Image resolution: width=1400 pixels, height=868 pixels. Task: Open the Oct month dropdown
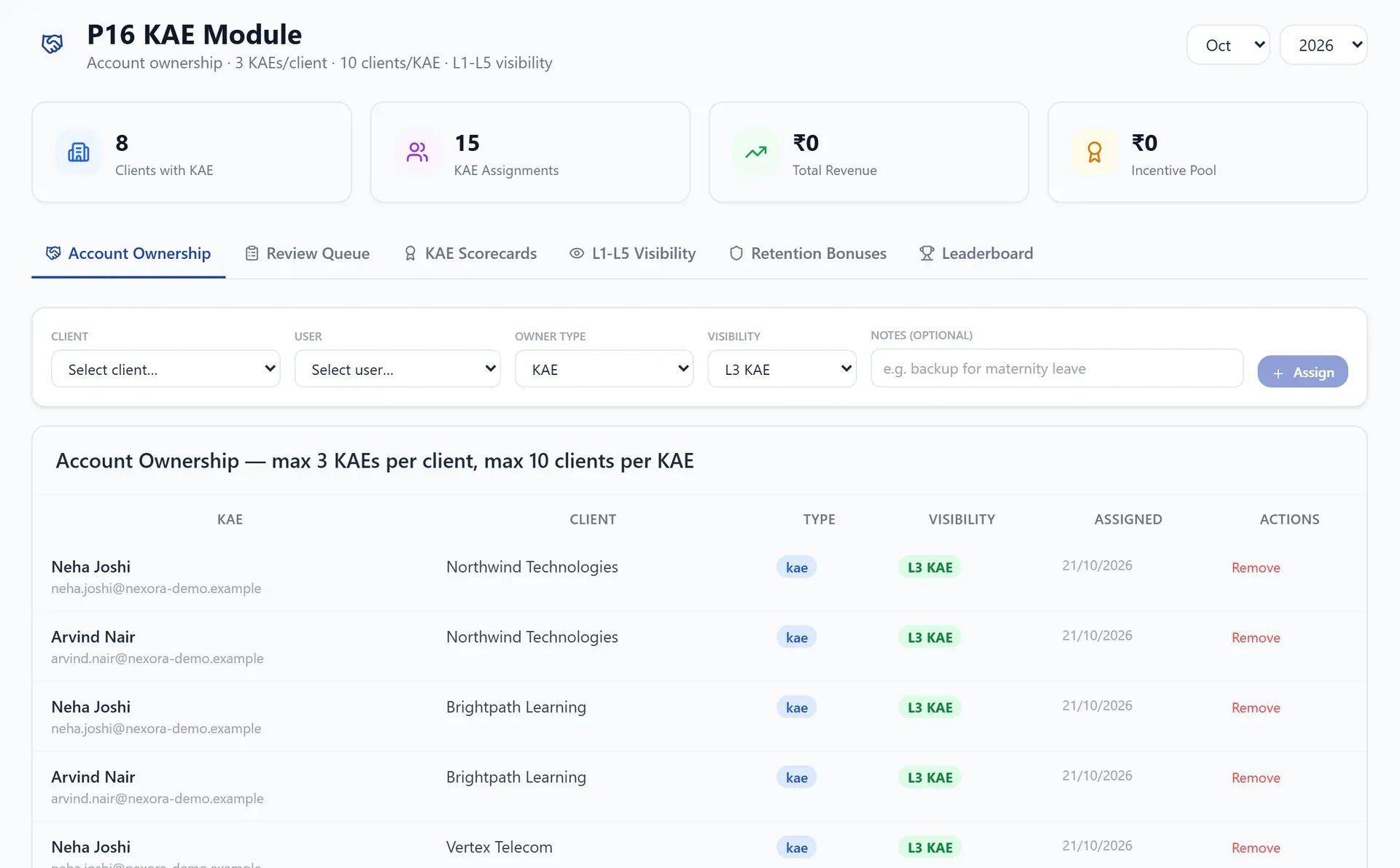coord(1228,45)
